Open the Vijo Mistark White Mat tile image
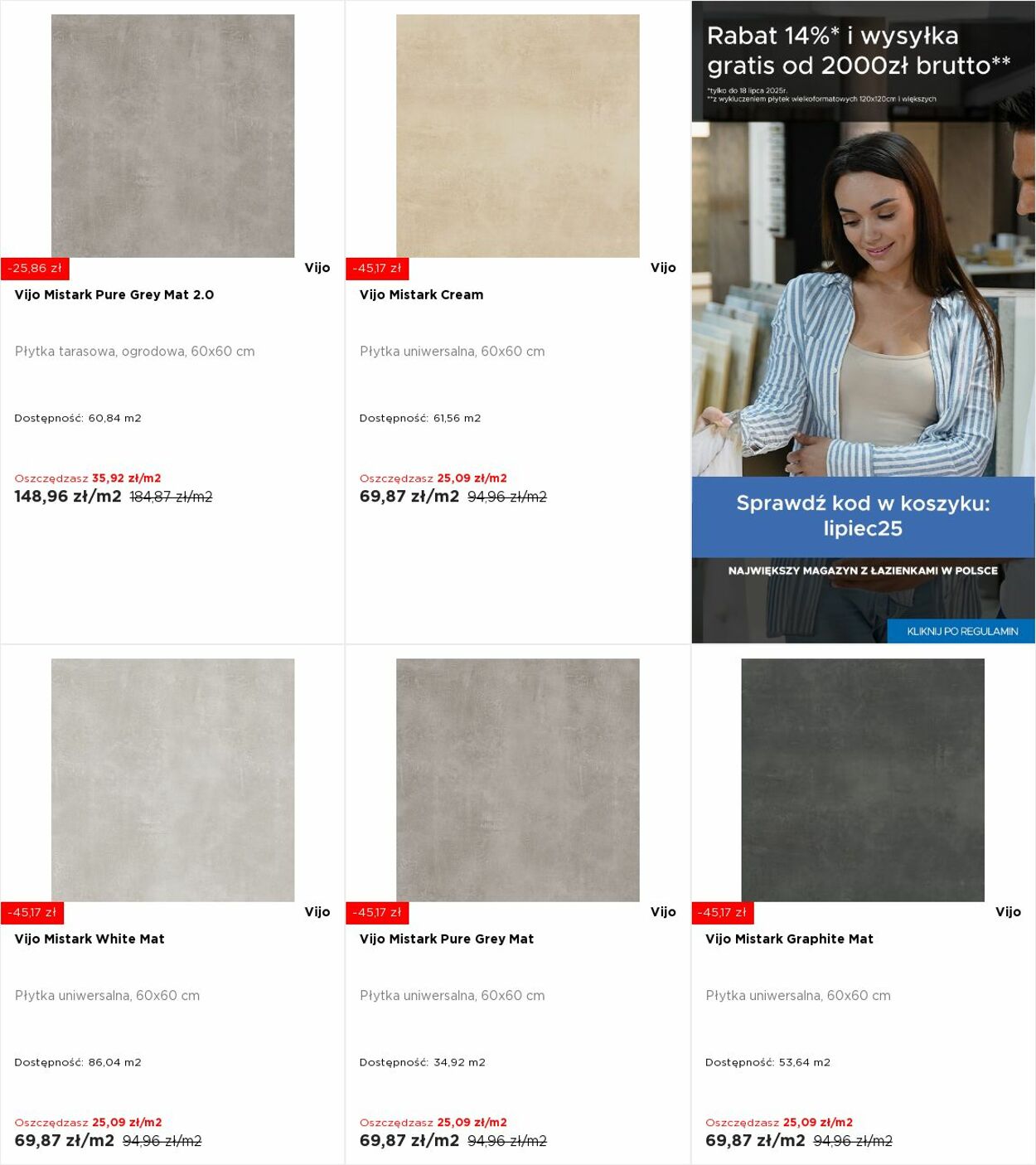This screenshot has width=1036, height=1165. pyautogui.click(x=172, y=780)
